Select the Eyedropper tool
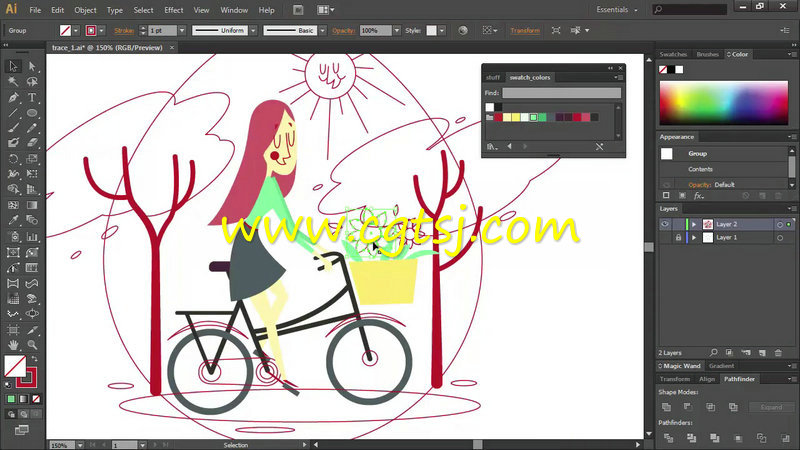Image resolution: width=800 pixels, height=450 pixels. (x=13, y=220)
